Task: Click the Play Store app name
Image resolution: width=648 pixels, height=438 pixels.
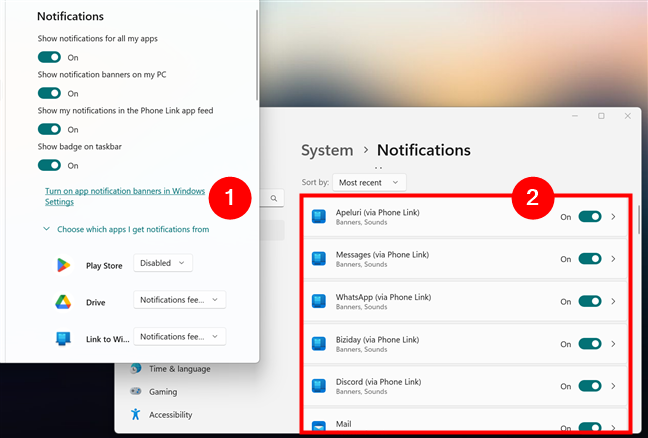Action: (104, 266)
